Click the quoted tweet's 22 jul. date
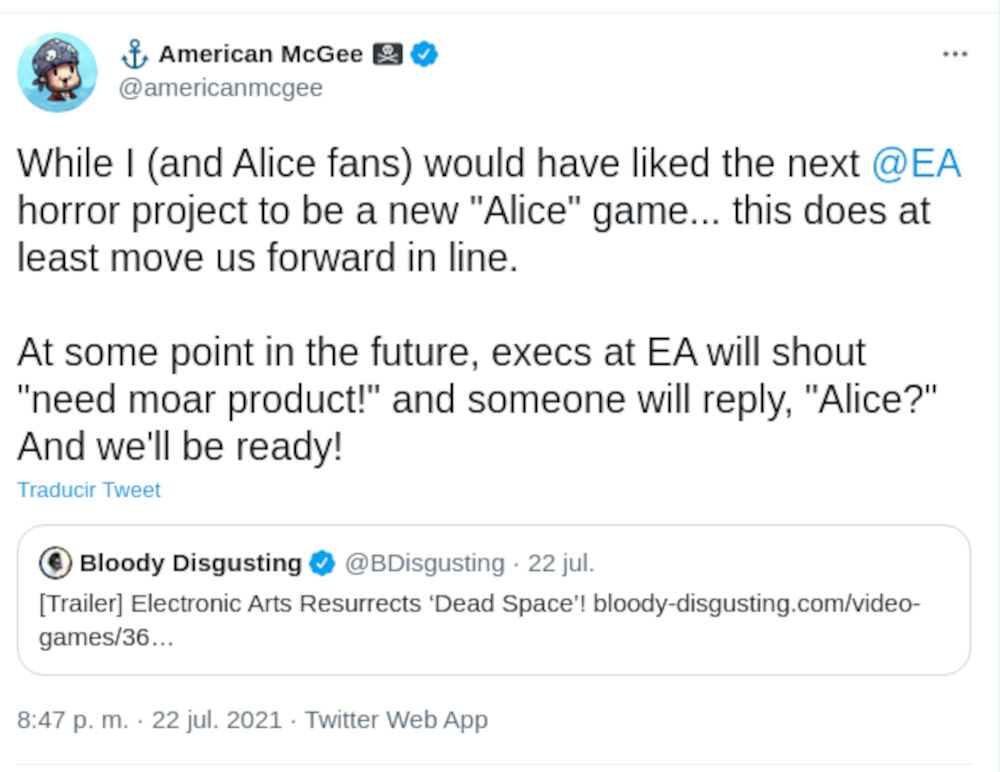Screen dimensions: 1000x772 pos(561,564)
